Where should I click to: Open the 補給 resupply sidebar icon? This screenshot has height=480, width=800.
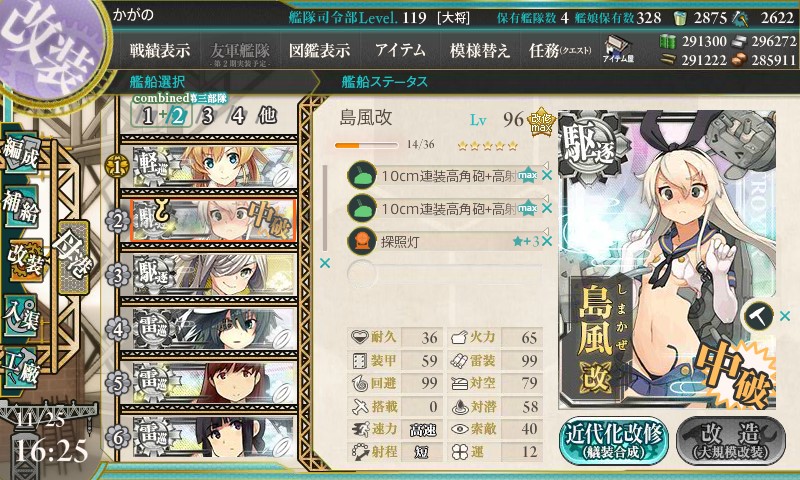click(21, 207)
